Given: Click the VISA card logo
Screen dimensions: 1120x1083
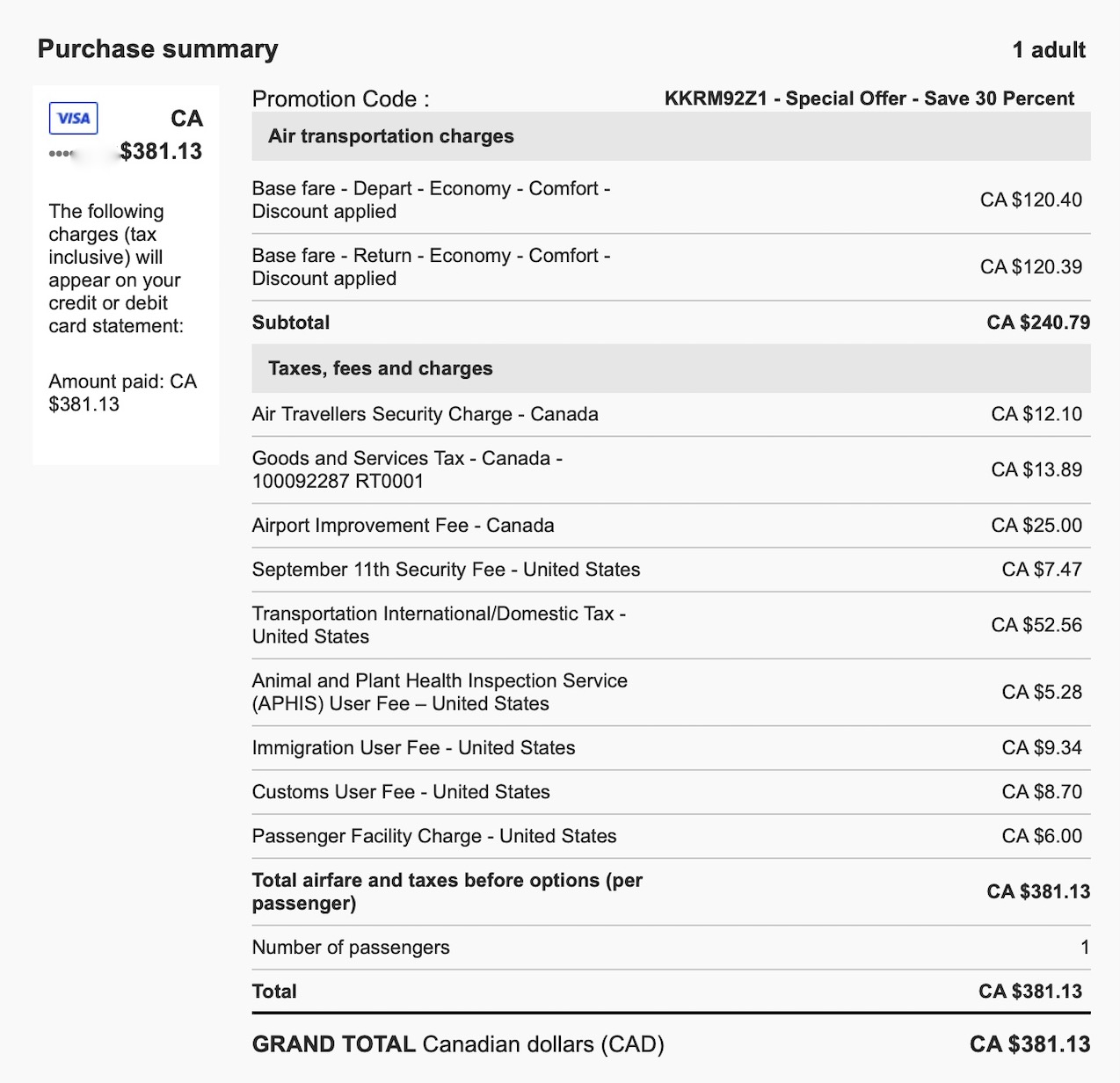Looking at the screenshot, I should pyautogui.click(x=74, y=119).
